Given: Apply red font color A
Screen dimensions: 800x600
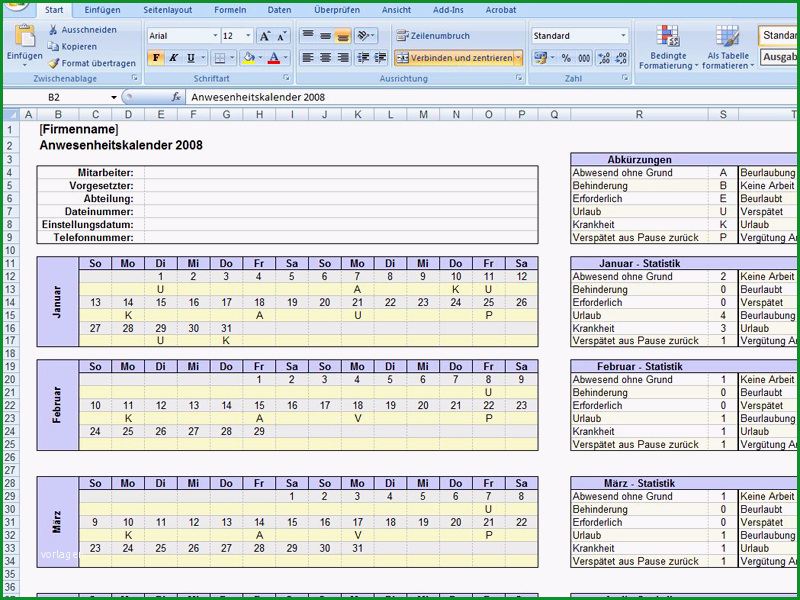Looking at the screenshot, I should point(274,58).
